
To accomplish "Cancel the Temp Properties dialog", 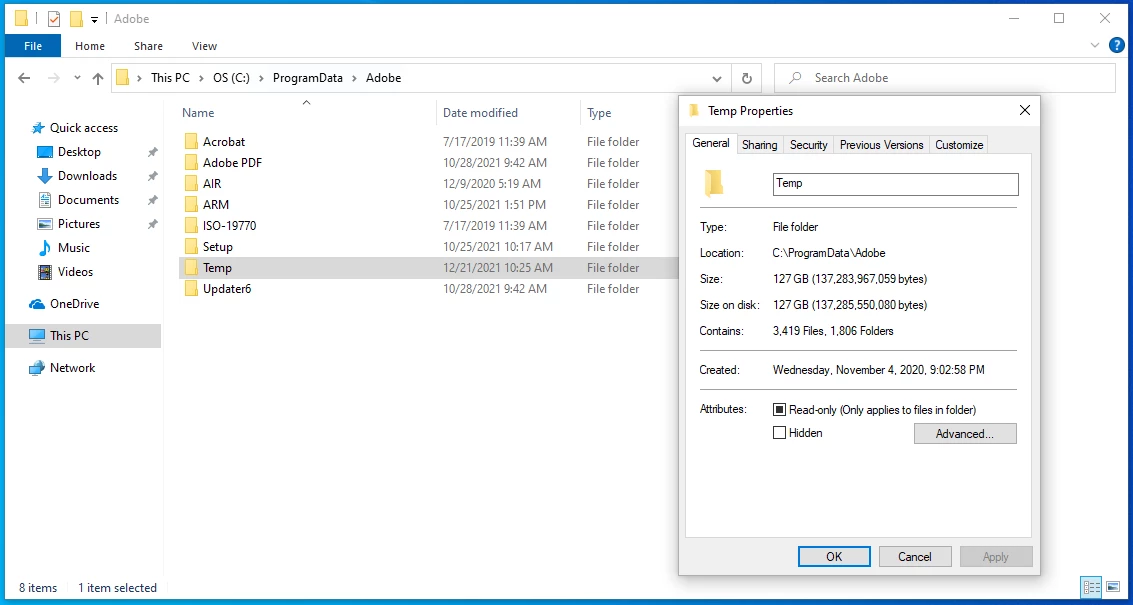I will [x=915, y=557].
